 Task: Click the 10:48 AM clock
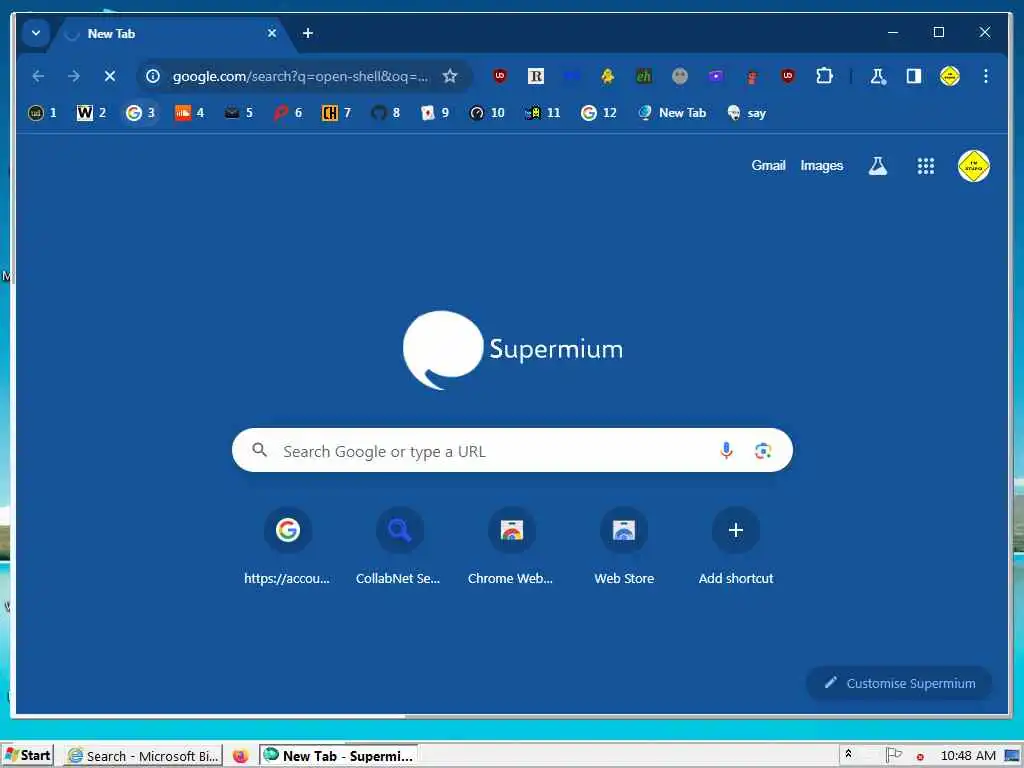(968, 756)
